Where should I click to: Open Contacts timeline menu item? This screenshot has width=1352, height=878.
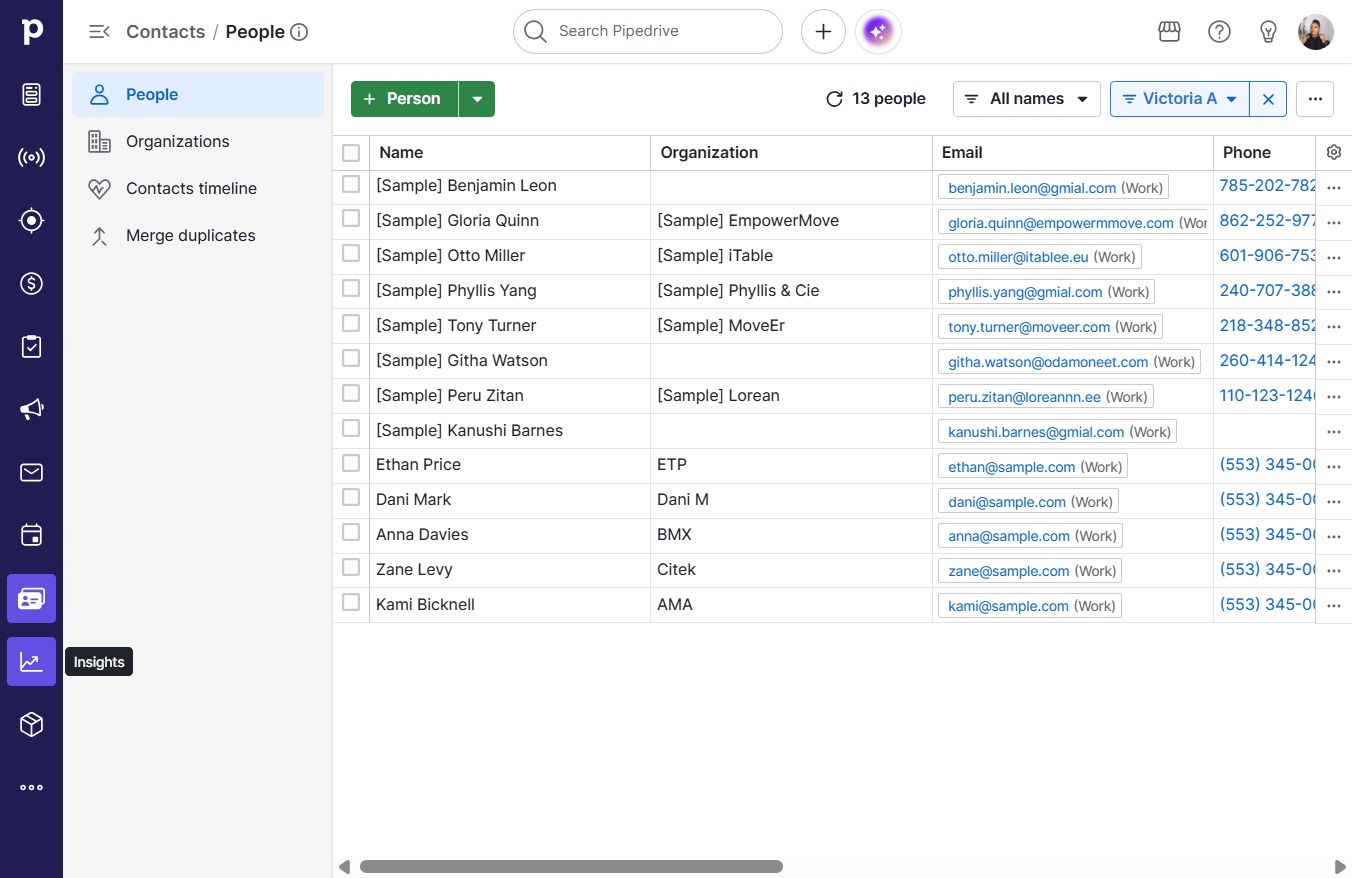[x=198, y=189]
